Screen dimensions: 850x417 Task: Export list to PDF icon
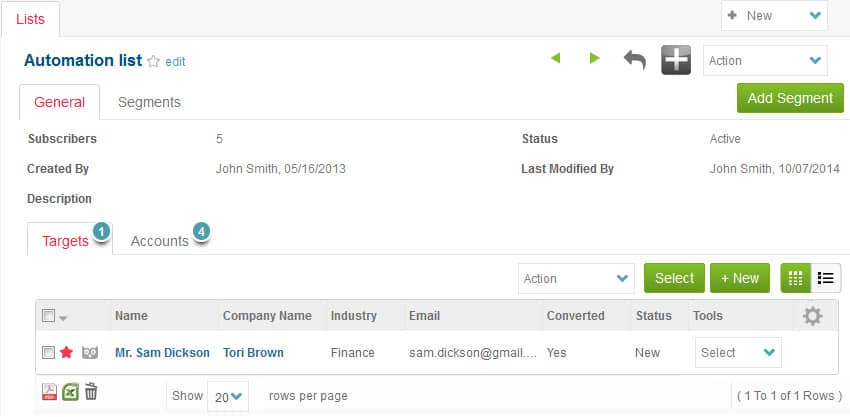tap(49, 392)
